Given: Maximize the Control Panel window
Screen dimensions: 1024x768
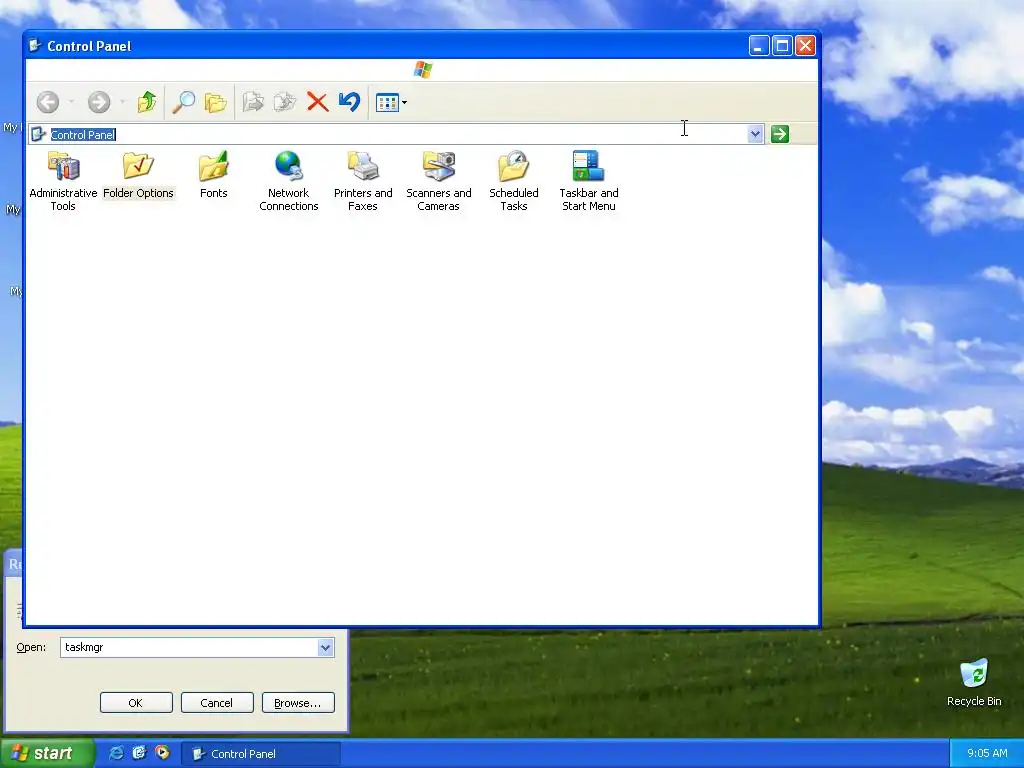Looking at the screenshot, I should (x=782, y=46).
